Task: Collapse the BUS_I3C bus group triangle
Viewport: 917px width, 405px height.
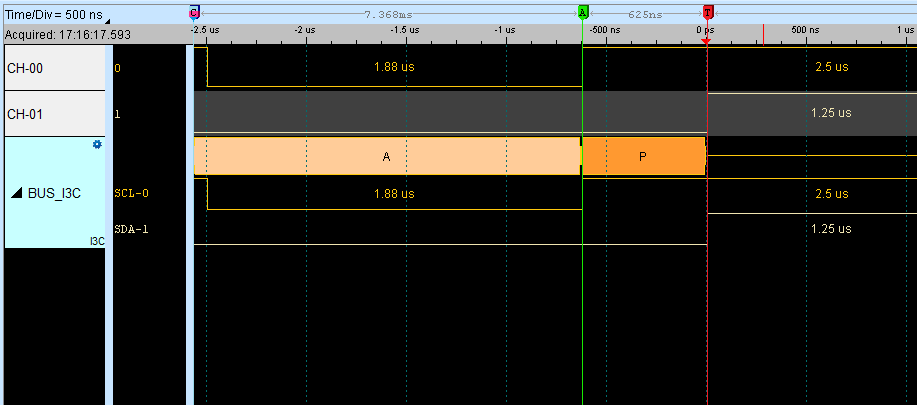Action: click(16, 194)
